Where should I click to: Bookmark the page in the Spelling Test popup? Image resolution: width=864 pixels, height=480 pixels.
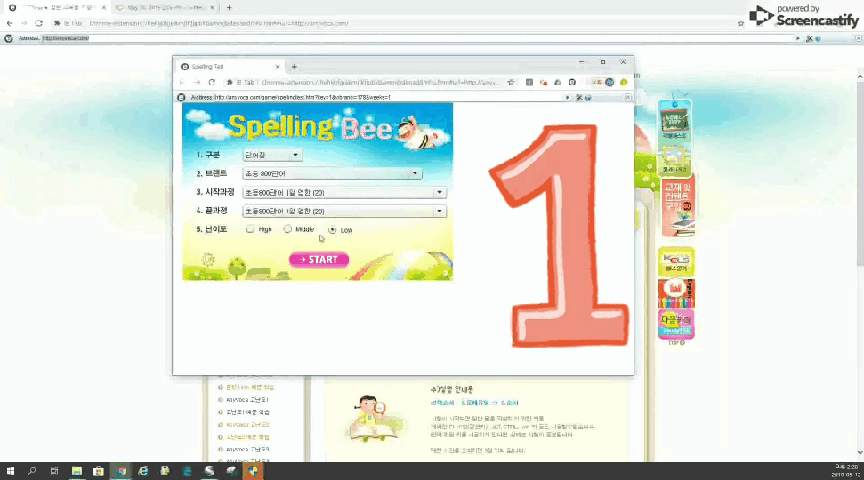click(511, 82)
